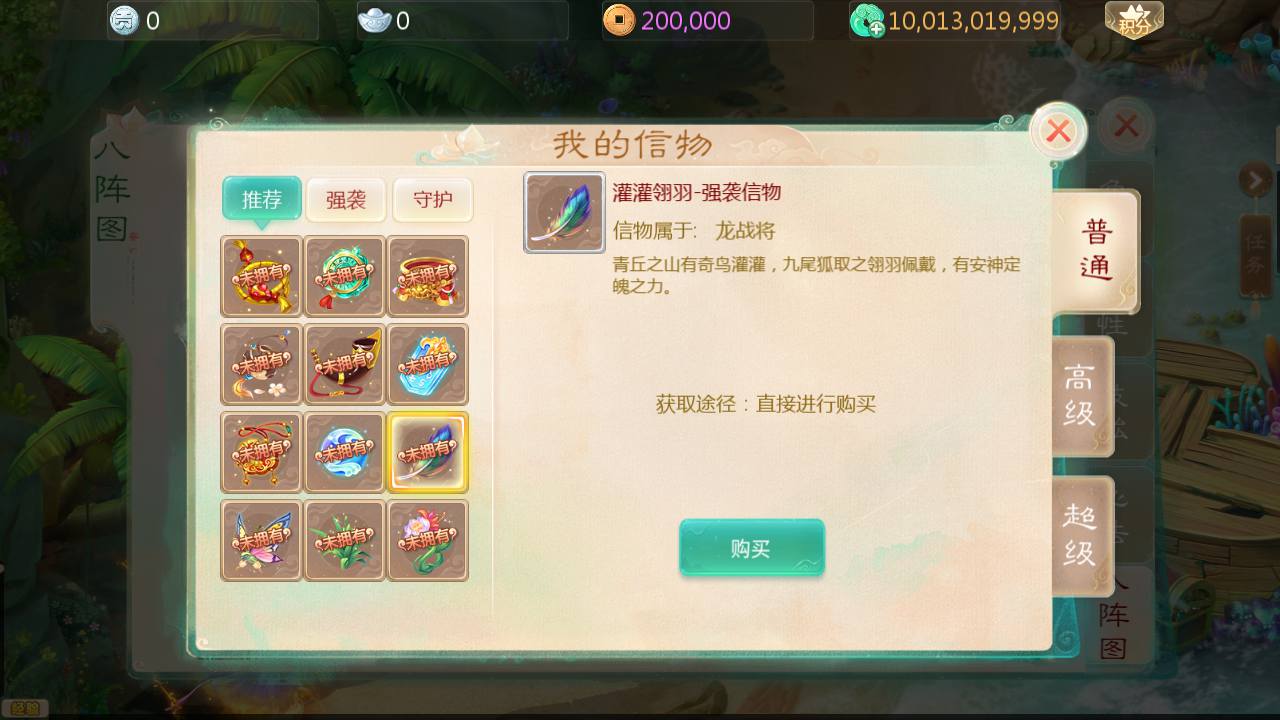Choose the black boat-shaped token icon
The height and width of the screenshot is (720, 1280).
click(344, 364)
